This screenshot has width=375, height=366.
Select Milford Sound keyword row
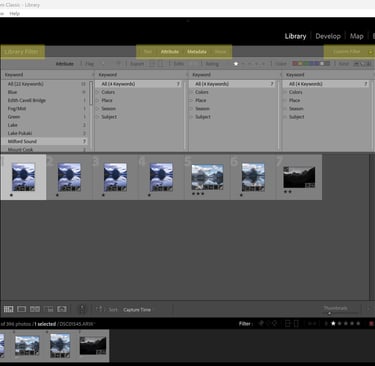tap(44, 141)
